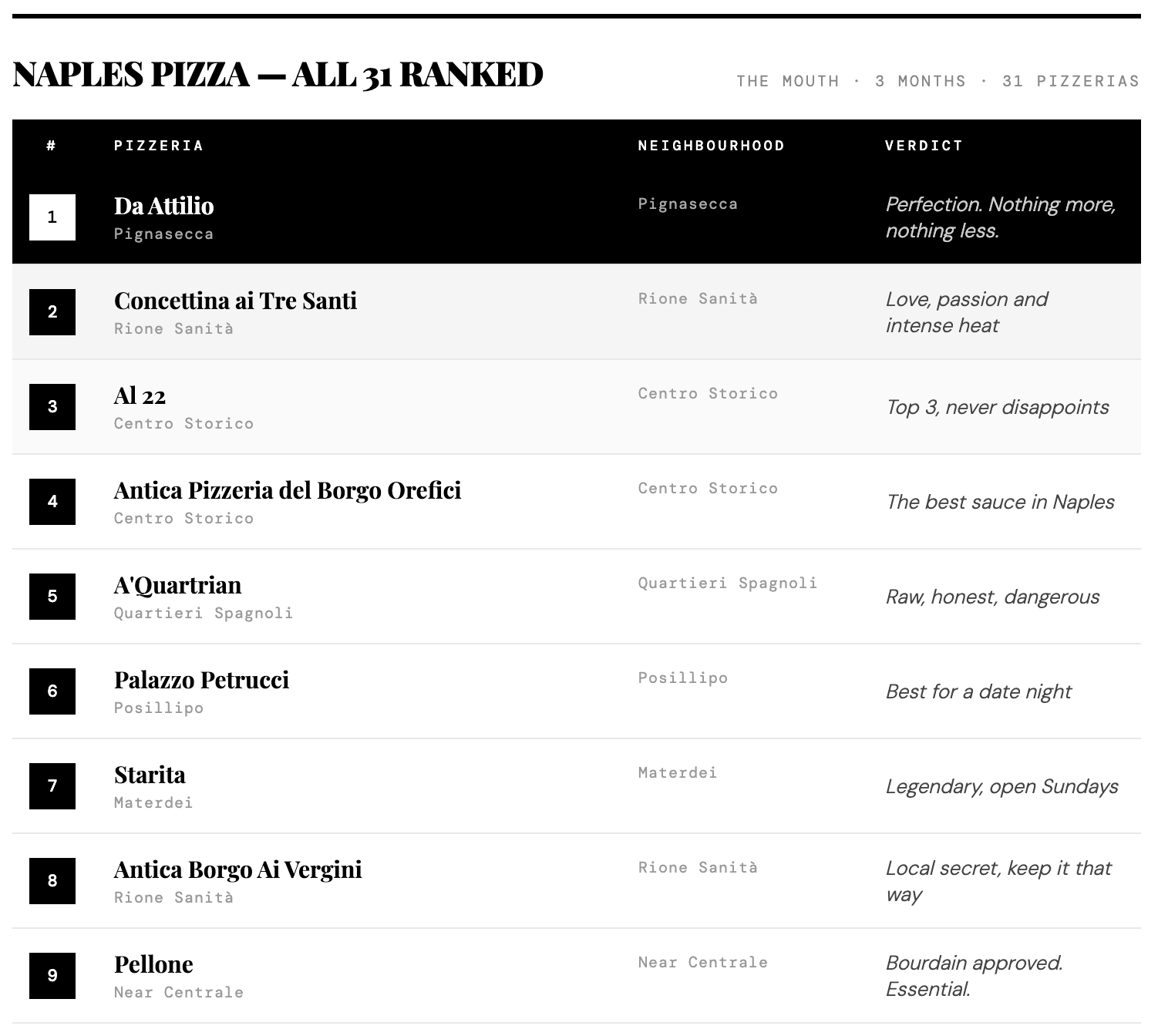The image size is (1158, 1036).
Task: Select the A'Quartrian pizzeria name
Action: click(x=177, y=585)
